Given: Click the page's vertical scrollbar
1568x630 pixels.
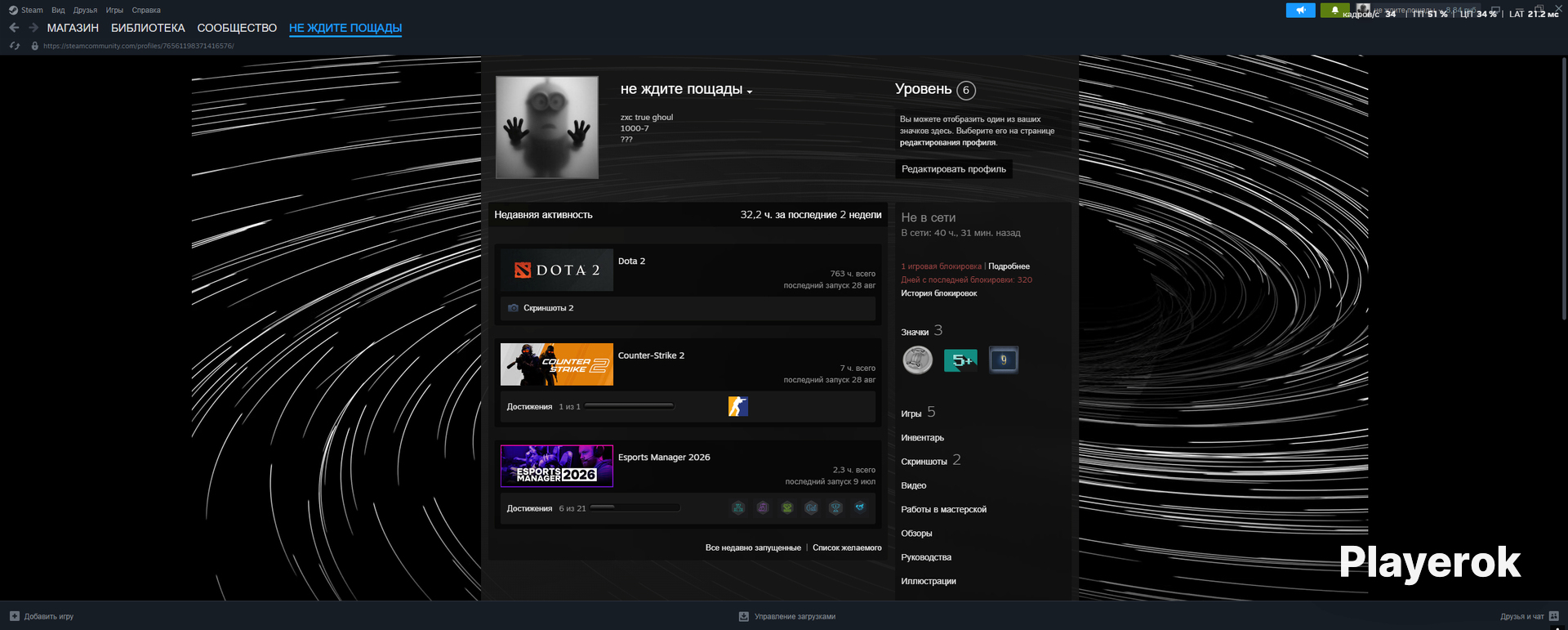Looking at the screenshot, I should [x=1564, y=188].
